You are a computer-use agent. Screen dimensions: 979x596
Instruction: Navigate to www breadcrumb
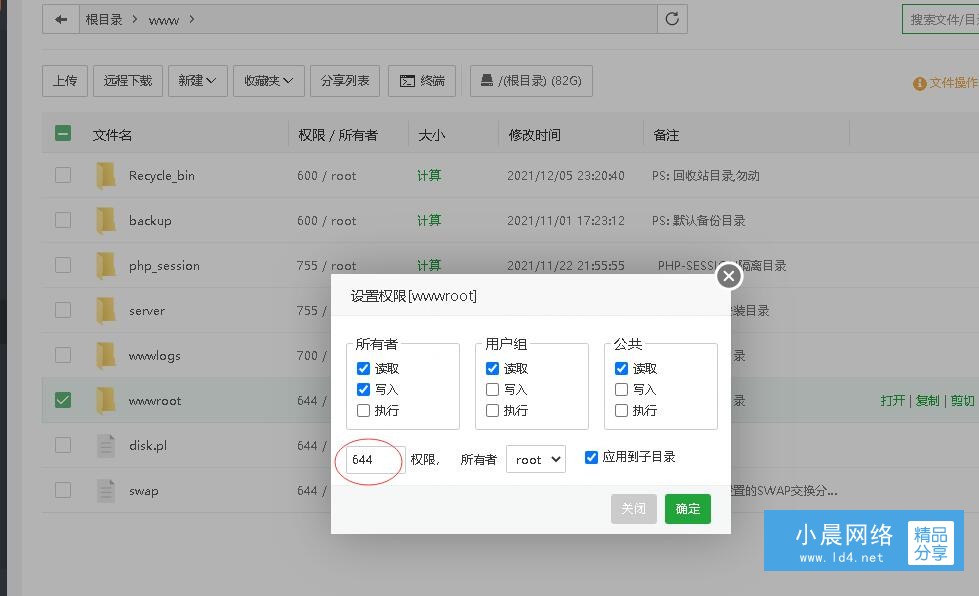tap(164, 20)
